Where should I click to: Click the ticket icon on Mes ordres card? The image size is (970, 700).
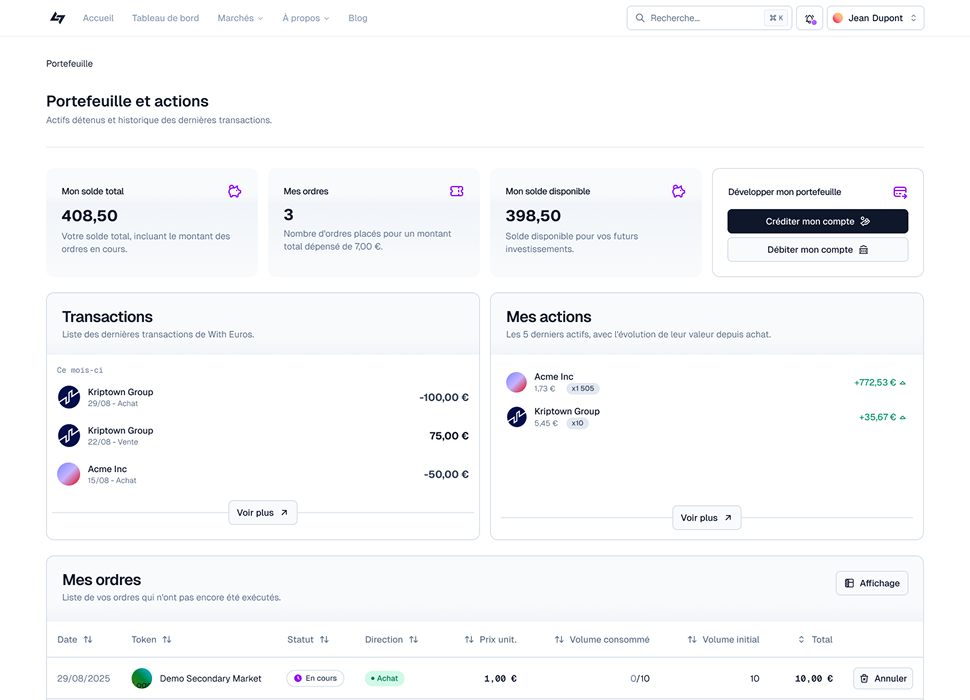pyautogui.click(x=457, y=191)
